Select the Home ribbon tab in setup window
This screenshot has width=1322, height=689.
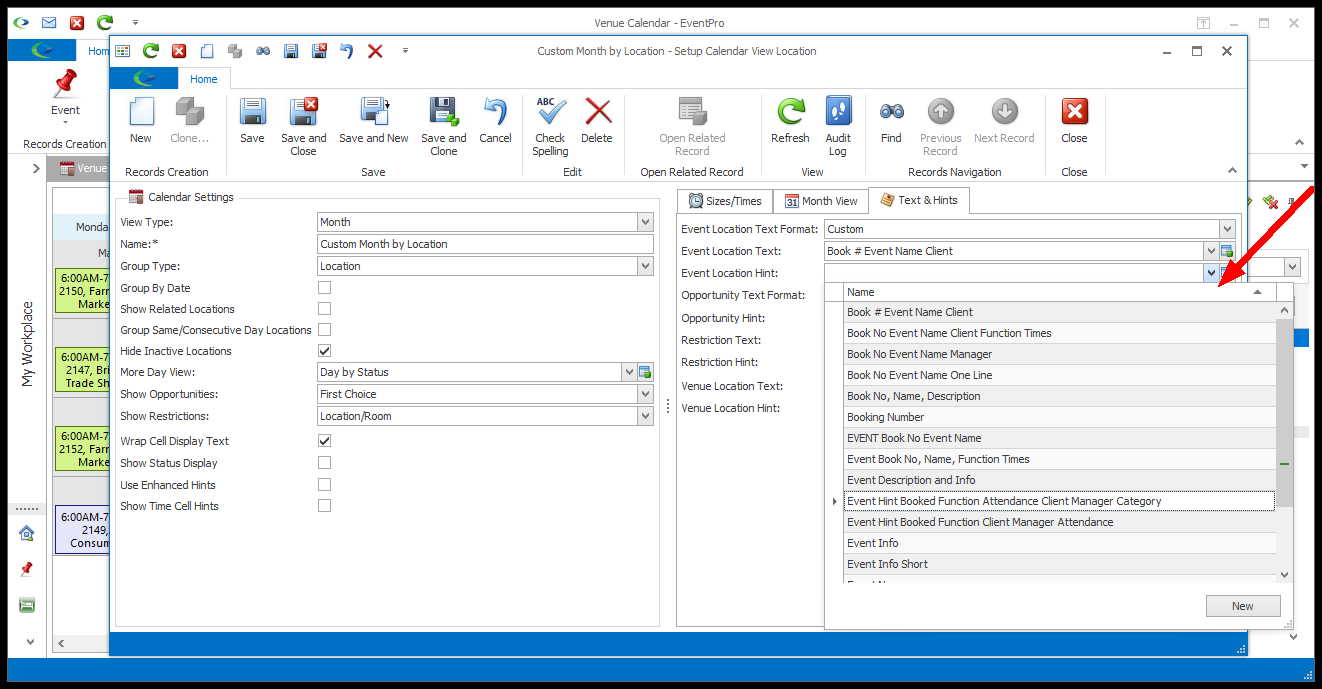coord(204,79)
